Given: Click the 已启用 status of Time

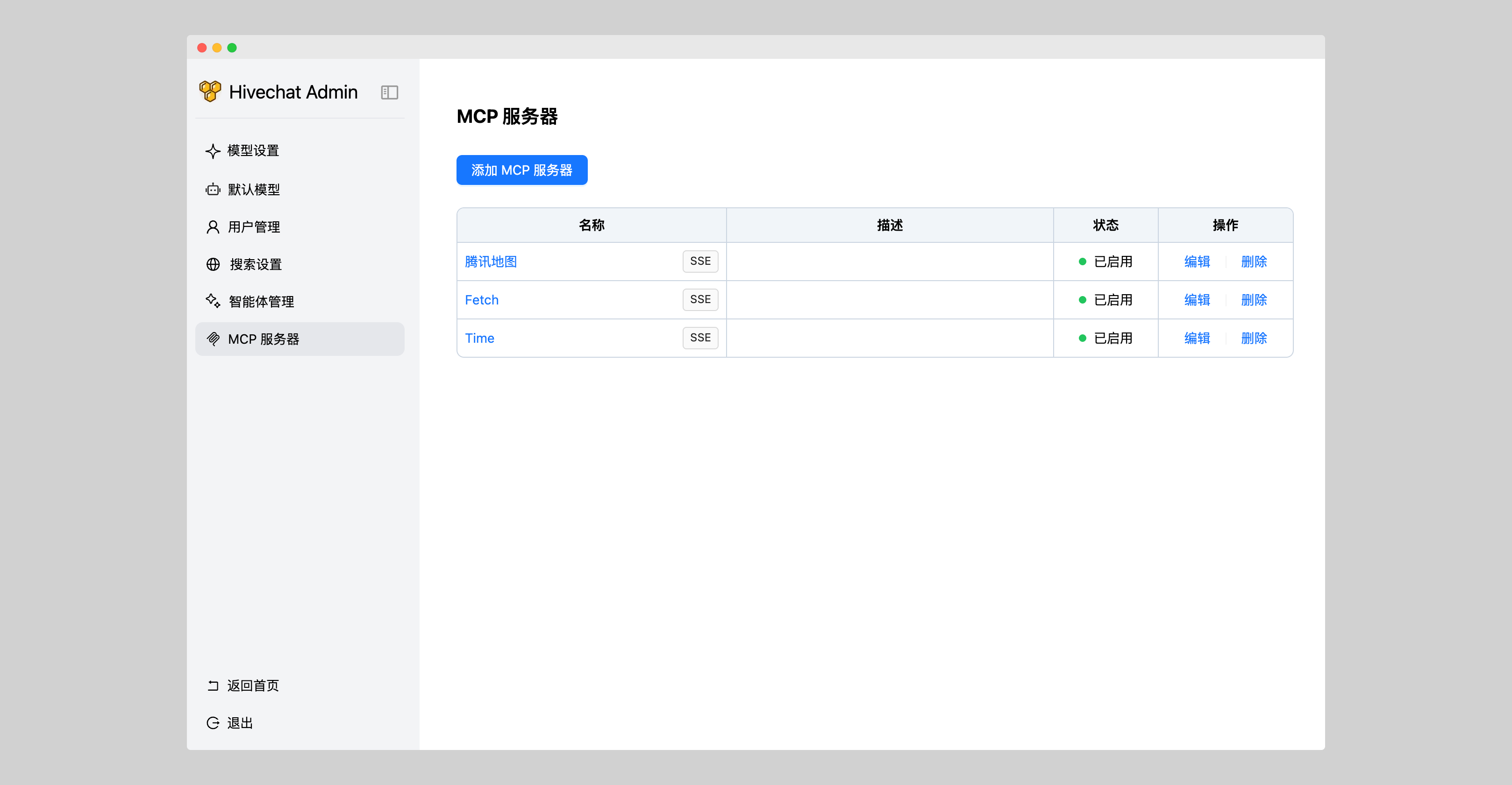Looking at the screenshot, I should tap(1113, 338).
